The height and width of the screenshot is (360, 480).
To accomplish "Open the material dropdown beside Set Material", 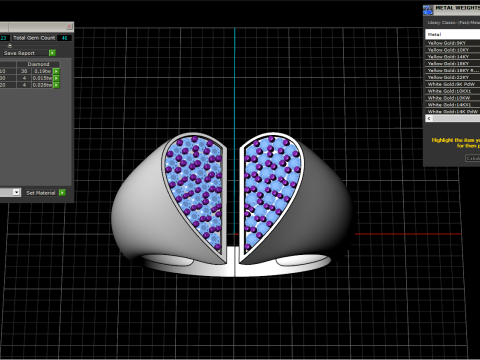I will pyautogui.click(x=16, y=192).
